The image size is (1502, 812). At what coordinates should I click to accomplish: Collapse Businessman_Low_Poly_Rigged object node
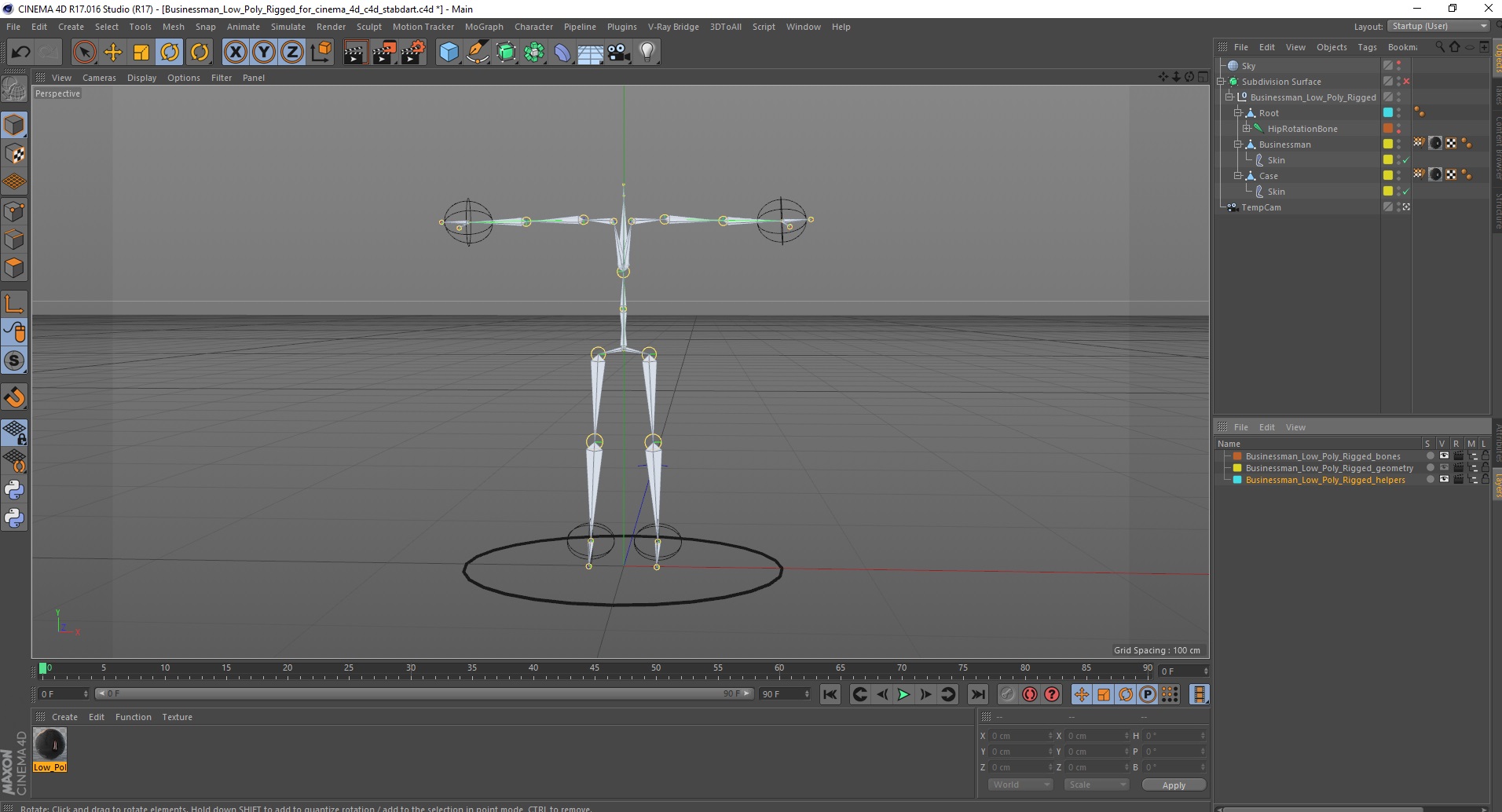point(1229,97)
